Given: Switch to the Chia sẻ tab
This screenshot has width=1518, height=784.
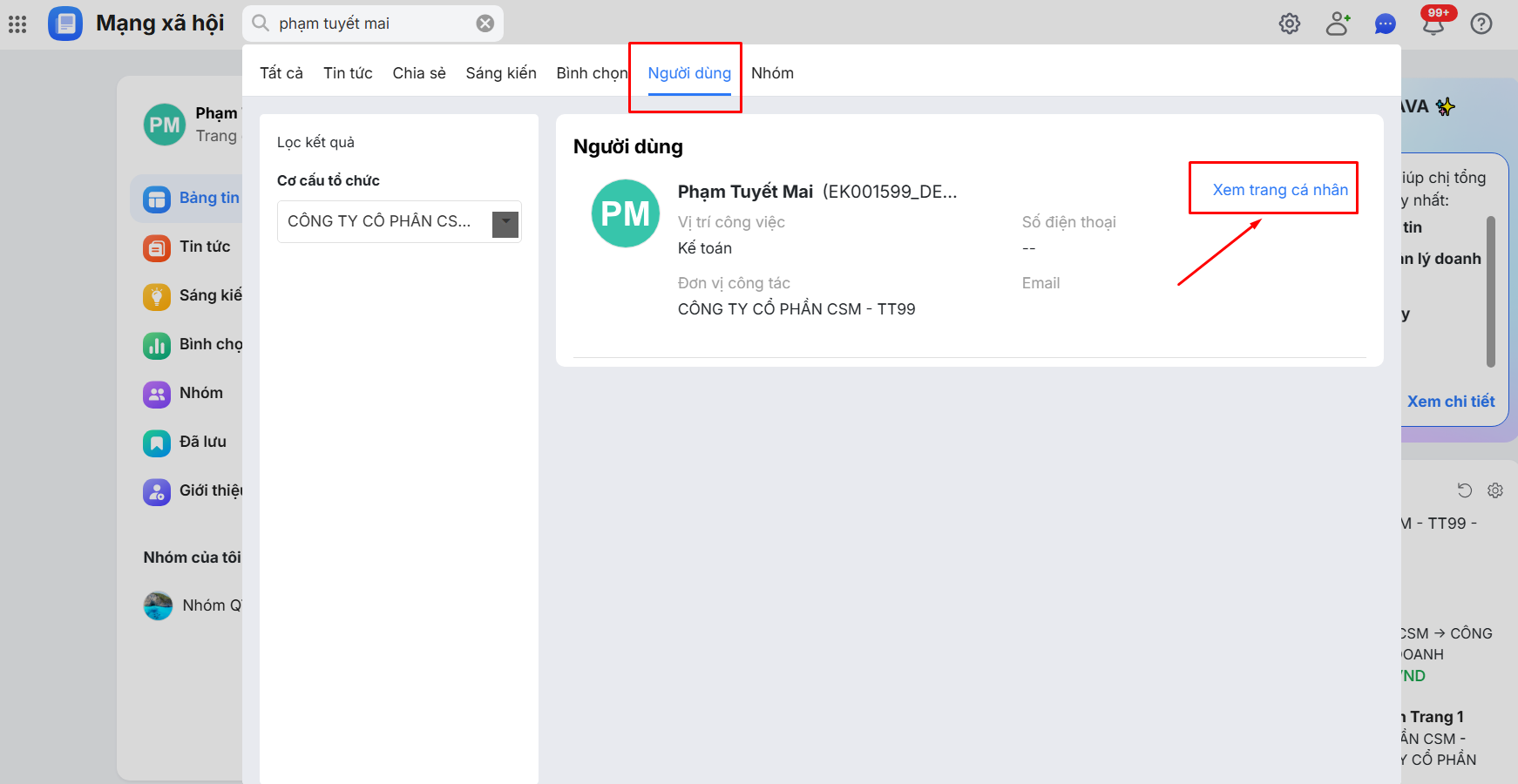Looking at the screenshot, I should click(x=419, y=73).
